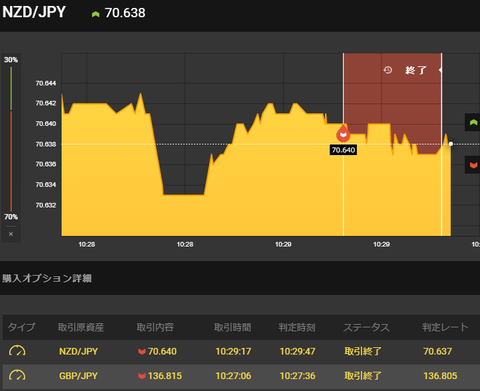Click expiry time 10:29:47

[x=297, y=351]
